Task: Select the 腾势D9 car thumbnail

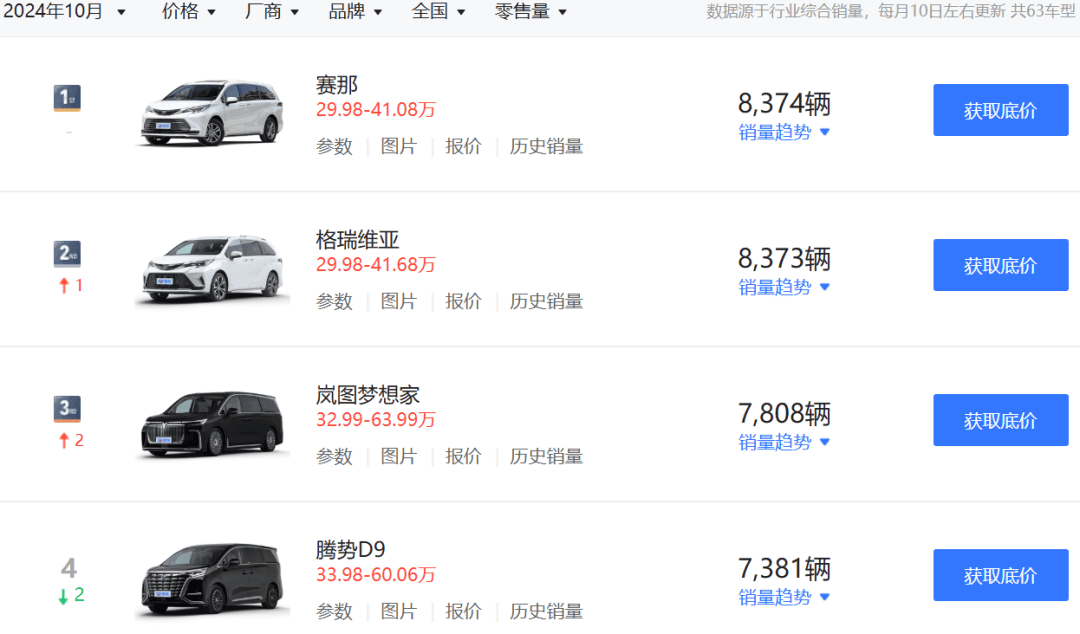Action: click(212, 578)
